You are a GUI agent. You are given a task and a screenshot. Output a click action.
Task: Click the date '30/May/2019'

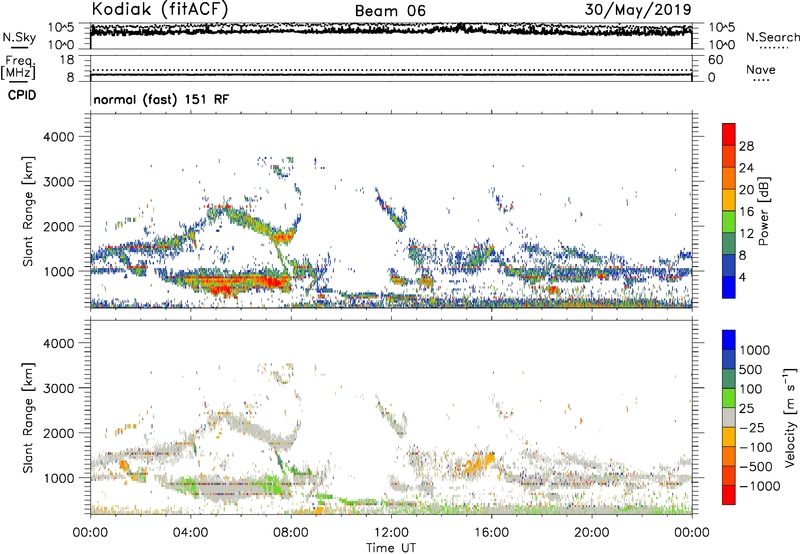pos(638,9)
